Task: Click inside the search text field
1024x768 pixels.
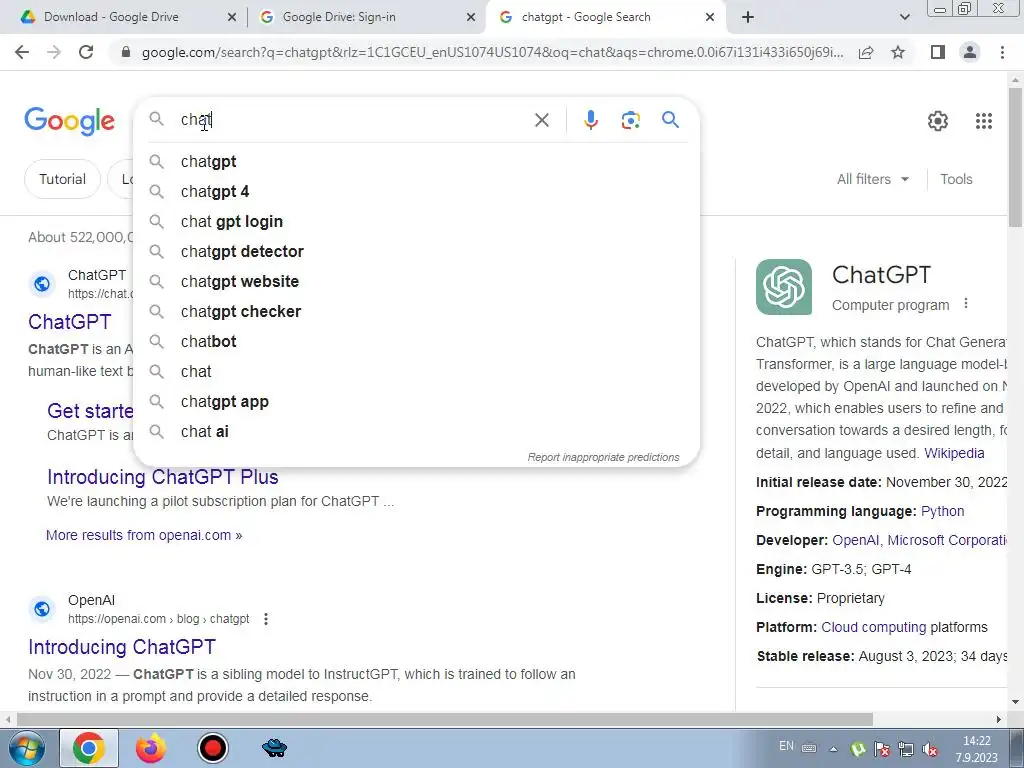Action: [353, 120]
